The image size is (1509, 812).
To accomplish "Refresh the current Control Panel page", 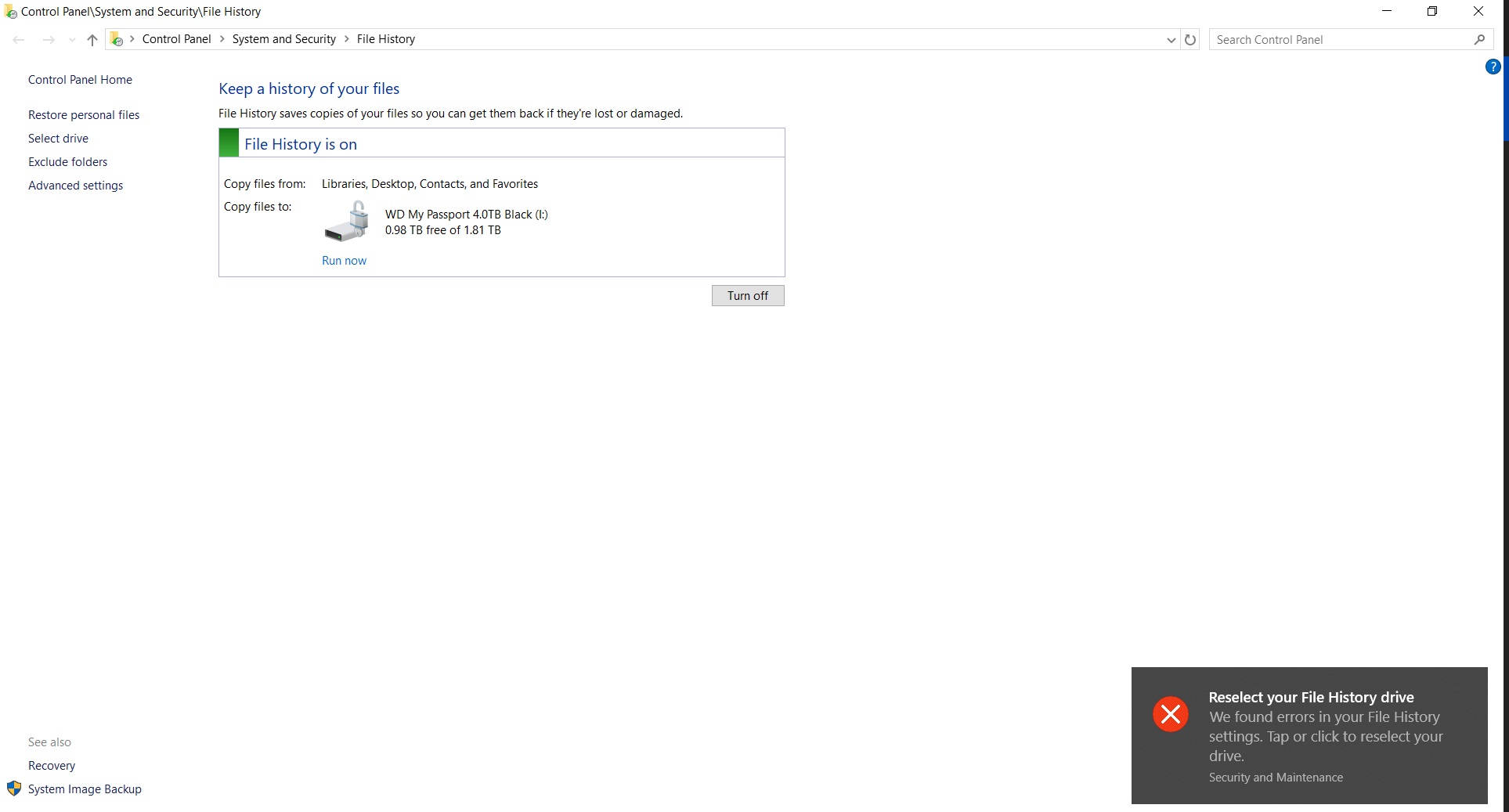I will pyautogui.click(x=1190, y=39).
